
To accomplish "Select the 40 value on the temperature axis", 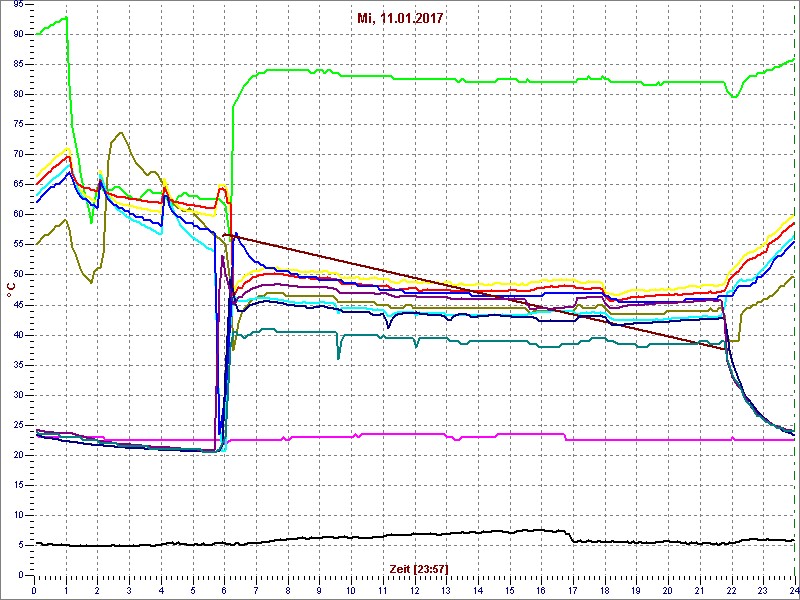I will [18, 335].
